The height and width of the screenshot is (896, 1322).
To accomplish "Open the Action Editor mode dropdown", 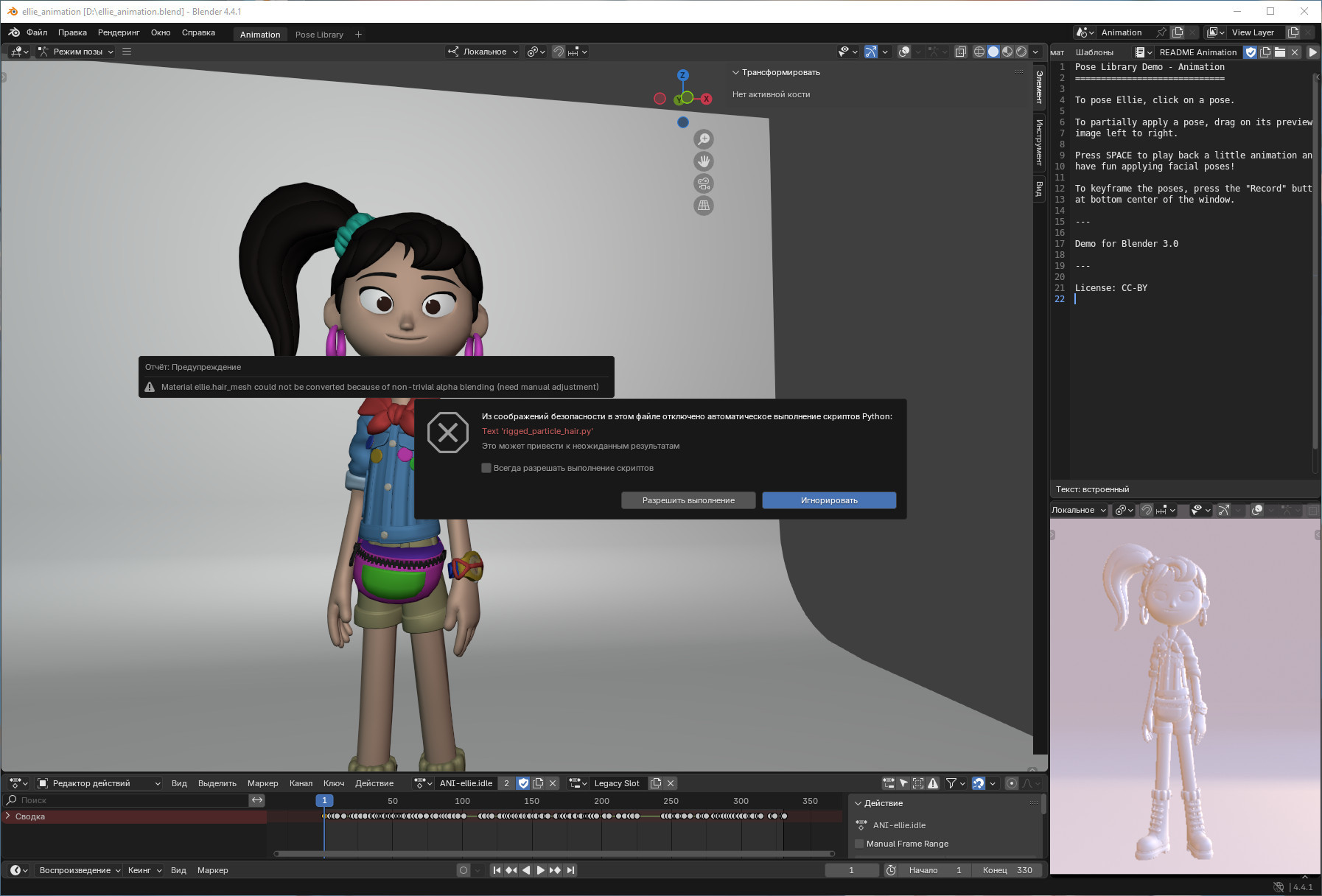I will click(x=99, y=783).
